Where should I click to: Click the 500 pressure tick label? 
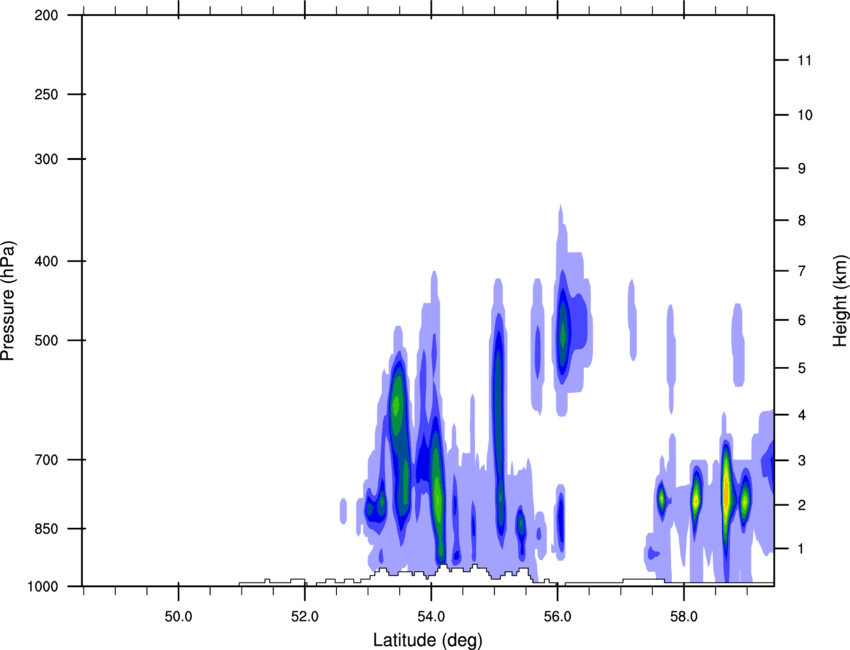46,340
